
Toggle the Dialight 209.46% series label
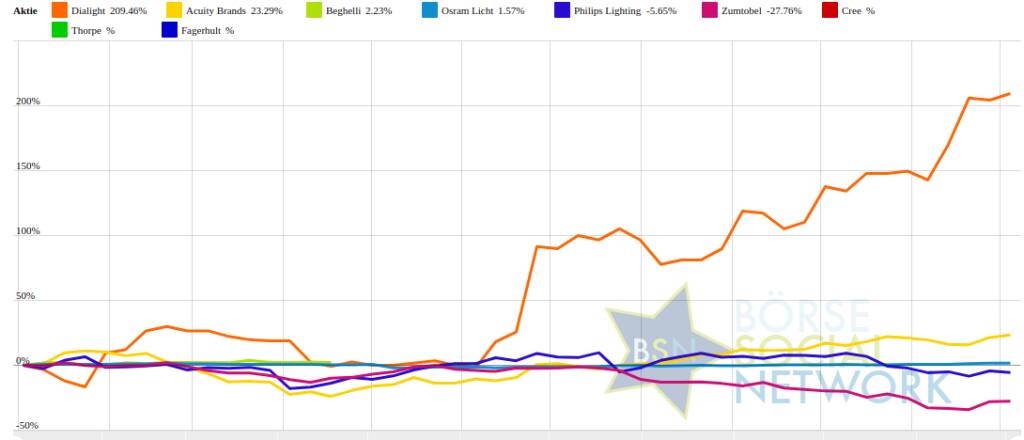(110, 11)
